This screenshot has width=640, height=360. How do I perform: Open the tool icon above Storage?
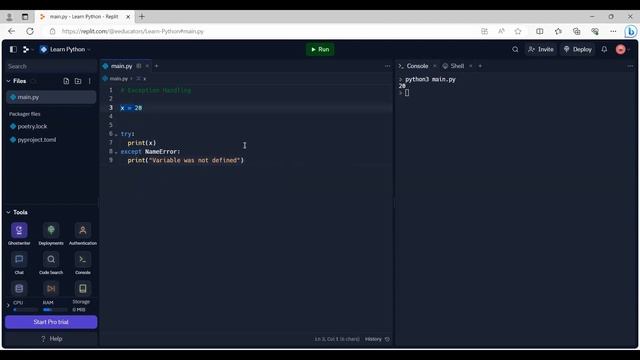pyautogui.click(x=83, y=289)
